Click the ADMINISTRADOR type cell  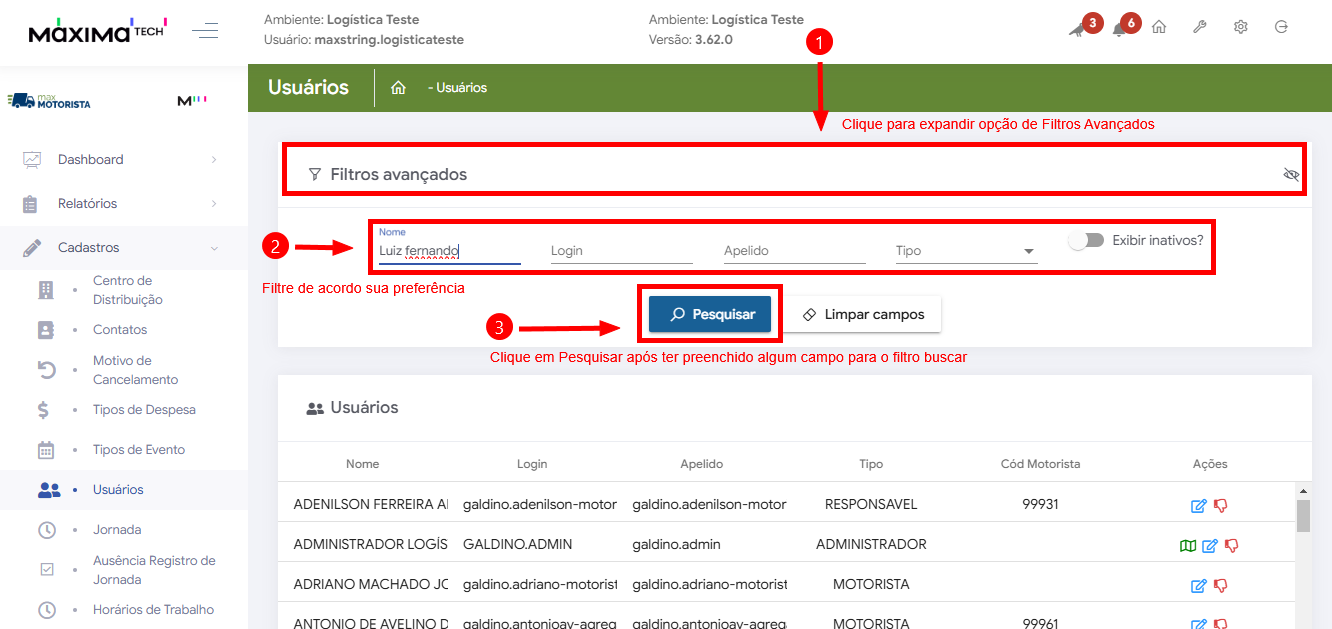point(871,544)
